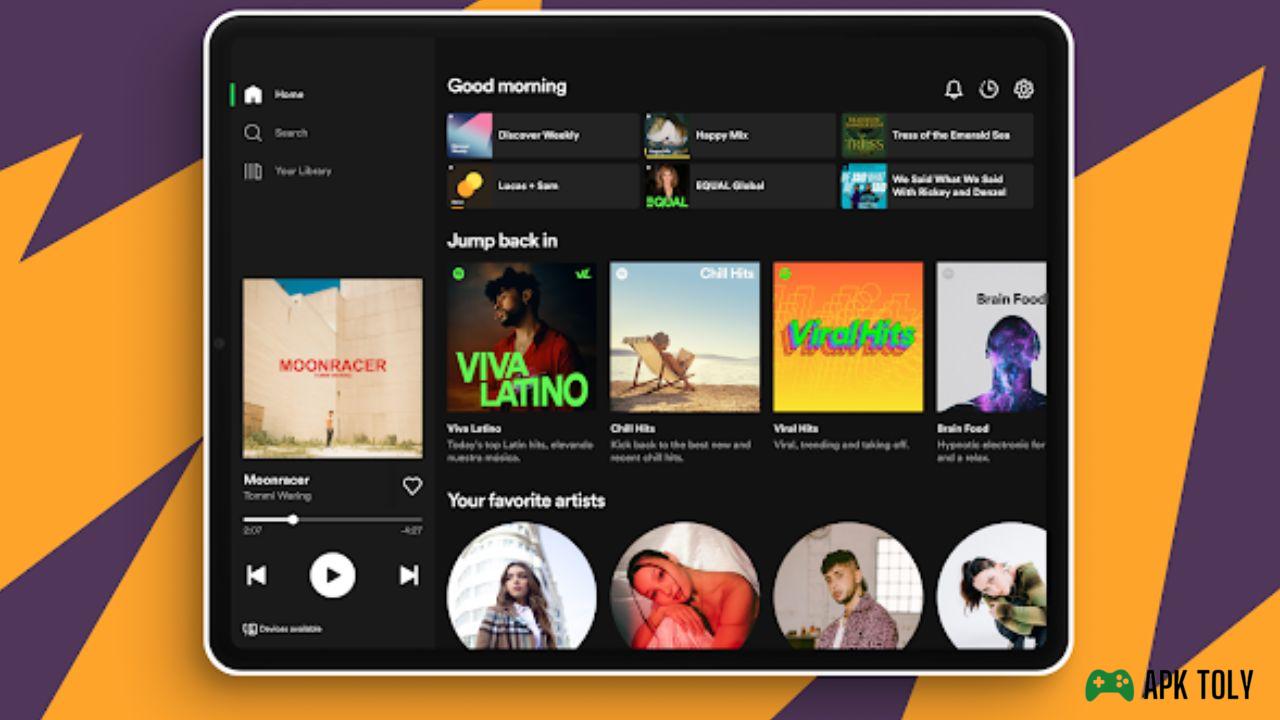Open the Viva Latino playlist cover
The image size is (1280, 720).
point(521,337)
